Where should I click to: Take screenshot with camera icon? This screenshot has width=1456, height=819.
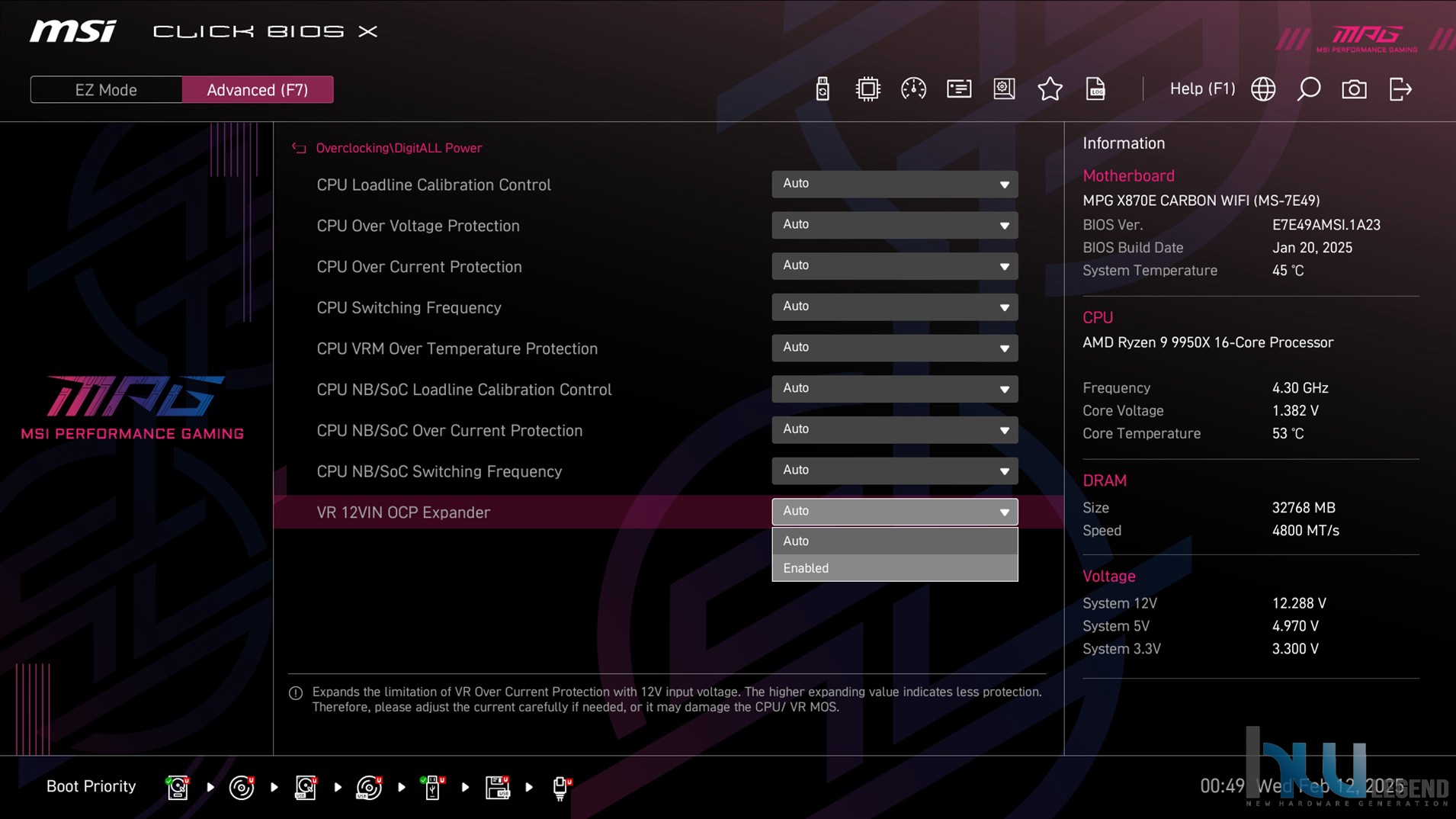[1354, 89]
